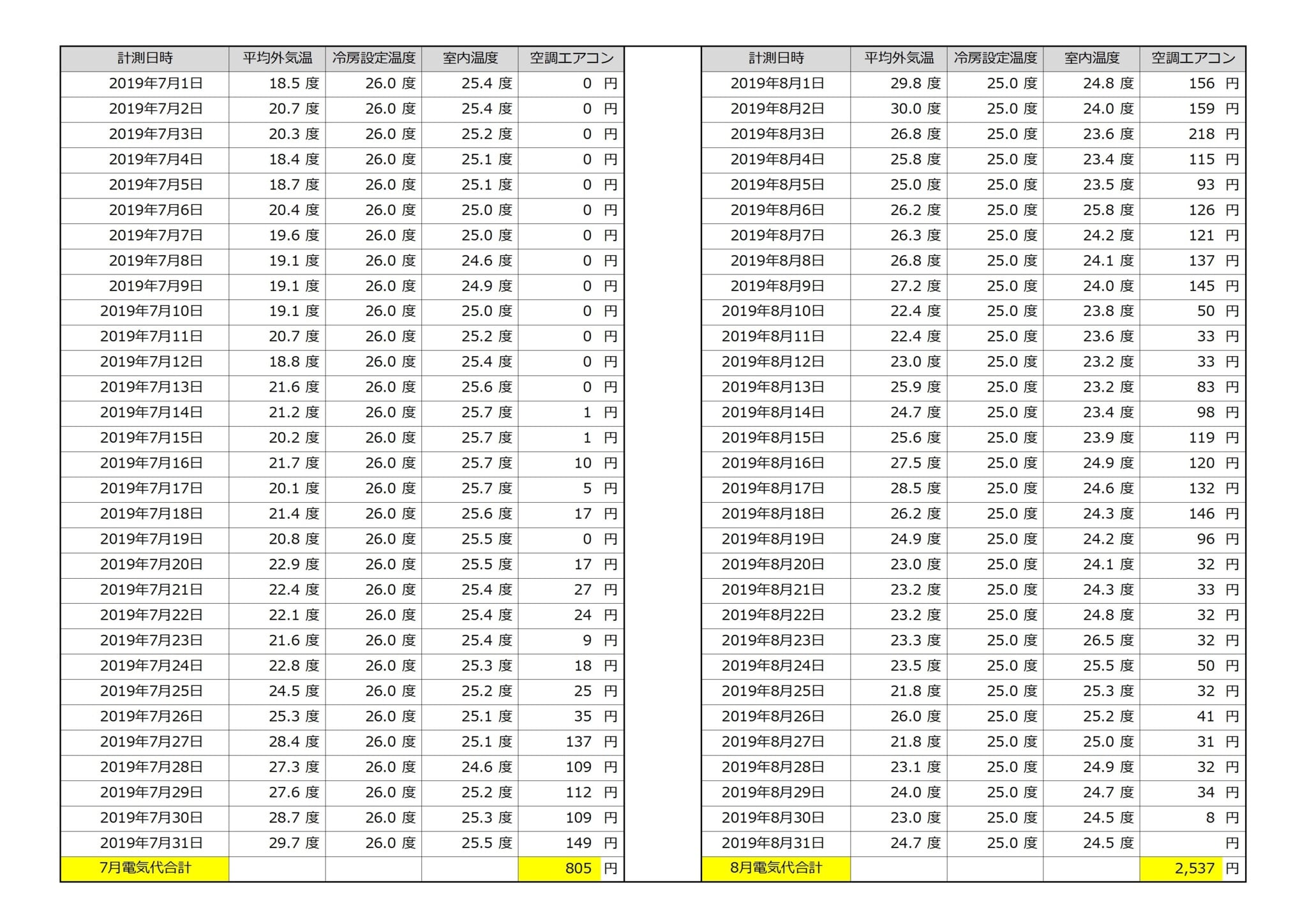Select the 10 円 cost for 7月16日

click(571, 463)
